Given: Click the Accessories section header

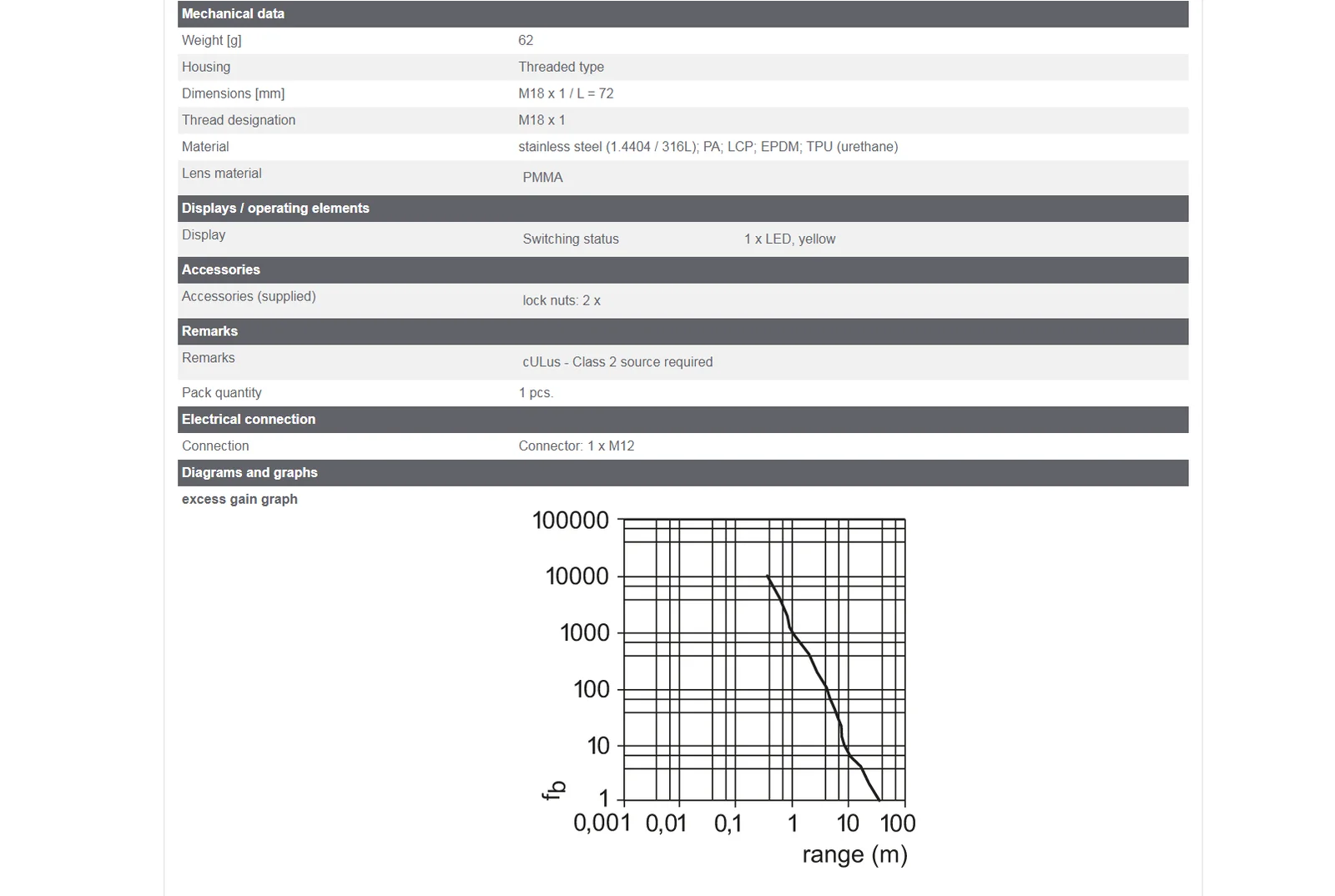Looking at the screenshot, I should pyautogui.click(x=683, y=270).
